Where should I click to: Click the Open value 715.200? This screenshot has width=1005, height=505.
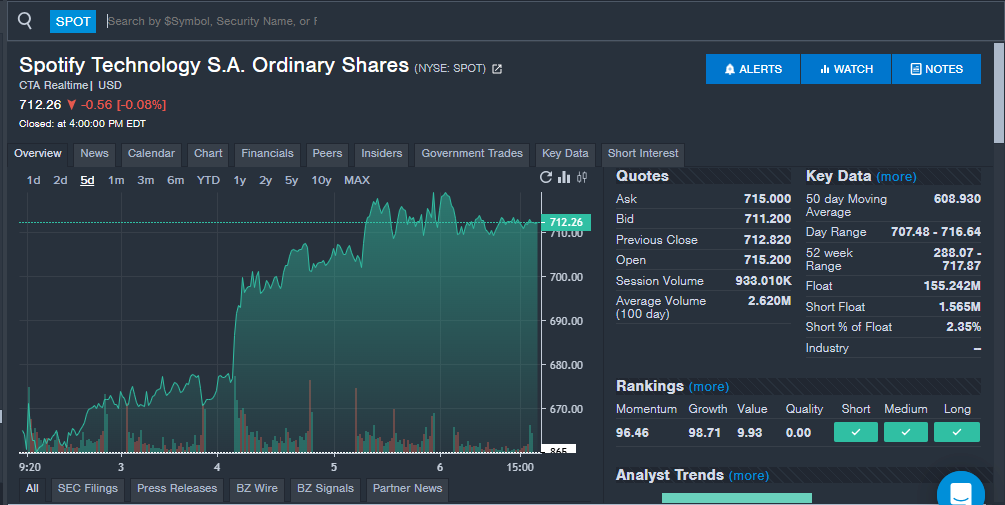[767, 260]
